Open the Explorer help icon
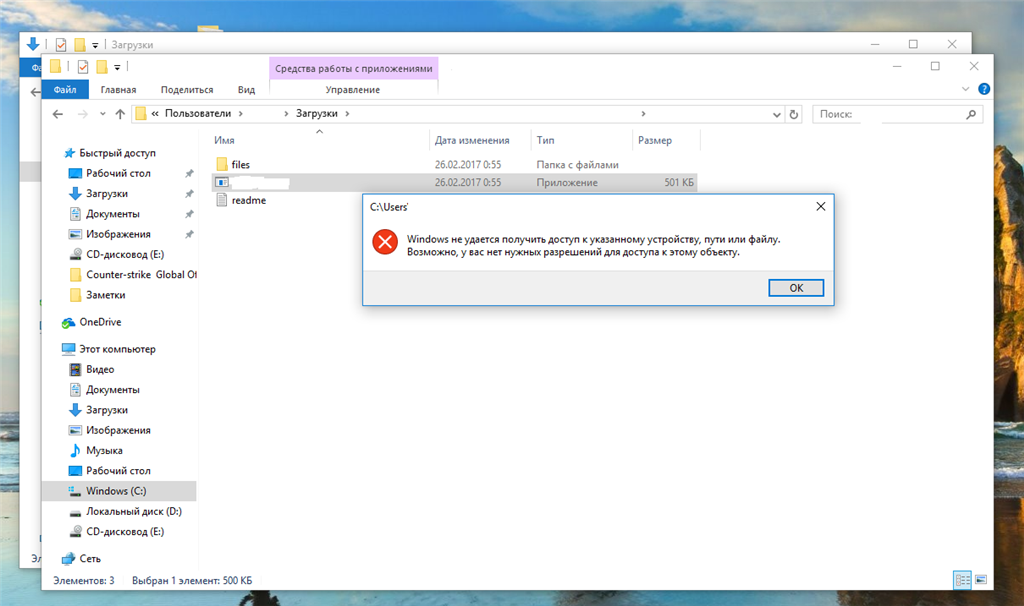This screenshot has height=606, width=1024. 984,89
